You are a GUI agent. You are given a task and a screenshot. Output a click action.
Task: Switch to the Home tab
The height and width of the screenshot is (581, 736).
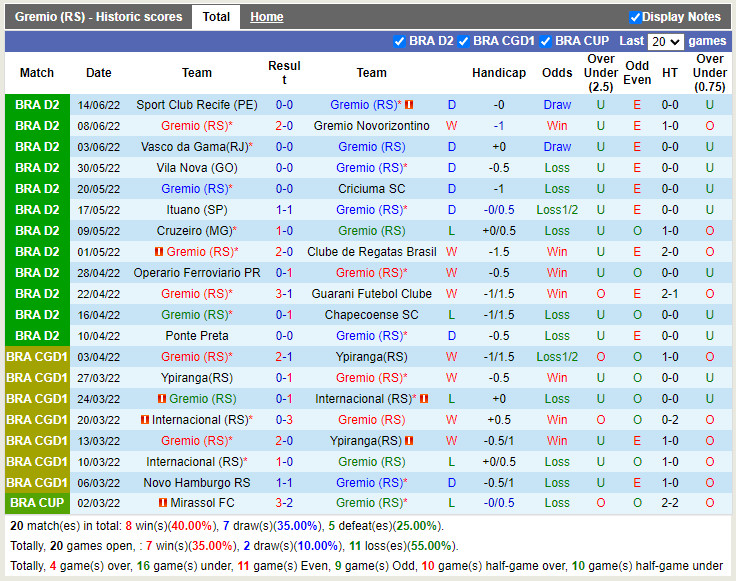[x=266, y=17]
